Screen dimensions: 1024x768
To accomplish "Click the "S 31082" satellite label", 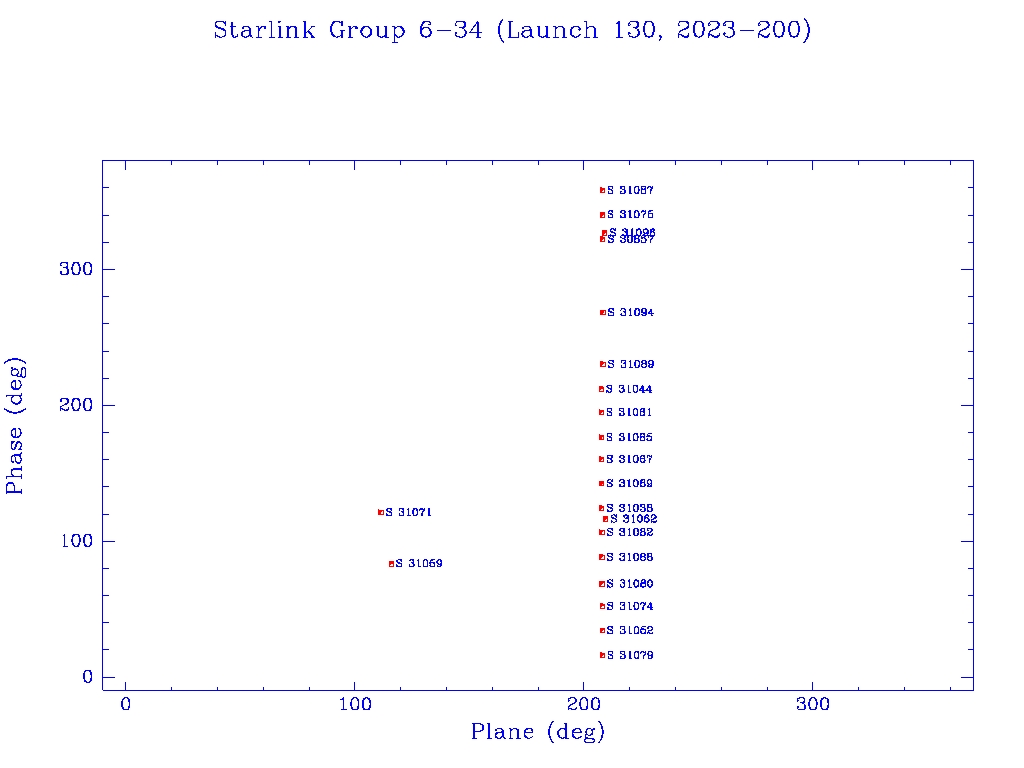I will click(630, 533).
